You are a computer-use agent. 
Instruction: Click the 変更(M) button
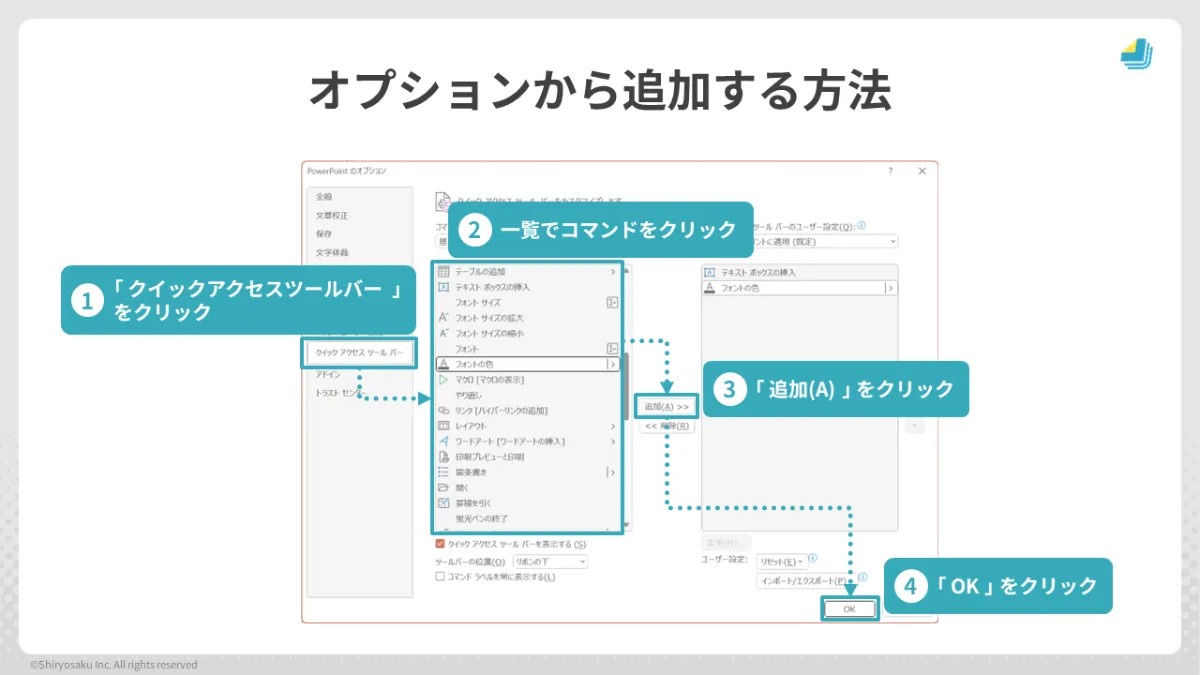click(x=727, y=544)
